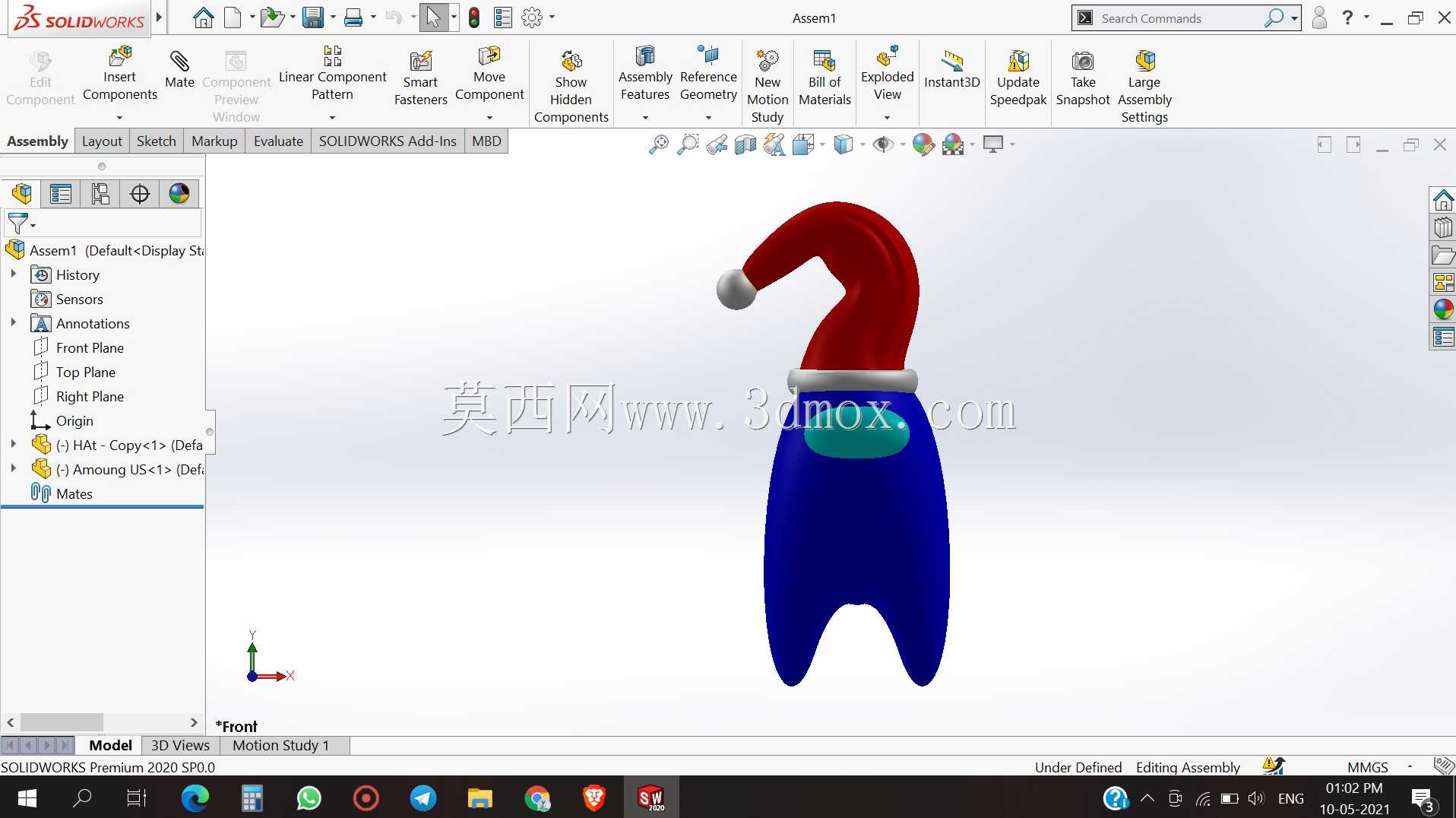The image size is (1456, 818).
Task: Expand the Insert Components dropdown arrow
Action: (119, 118)
